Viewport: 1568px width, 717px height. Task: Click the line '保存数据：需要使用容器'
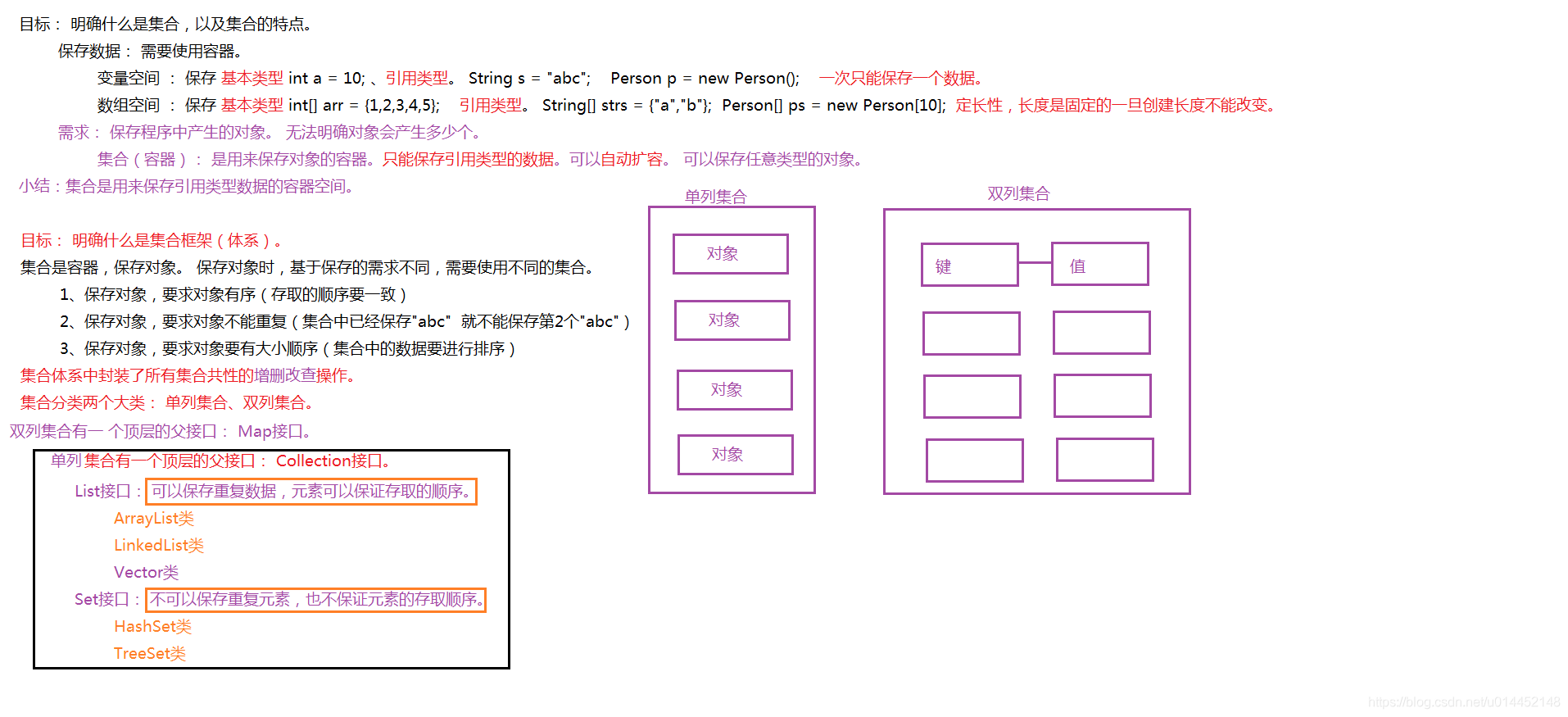click(x=150, y=52)
